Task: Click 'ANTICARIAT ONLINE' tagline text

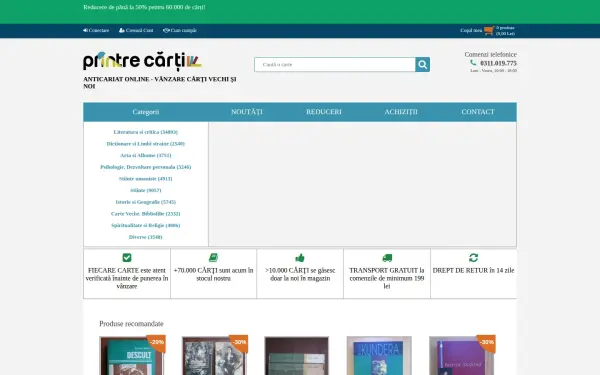Action: 160,83
